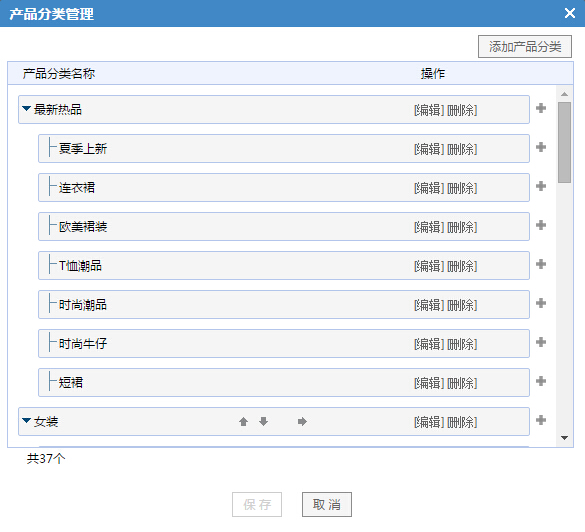Collapse the 最新热品 category
The width and height of the screenshot is (585, 532).
pyautogui.click(x=26, y=109)
